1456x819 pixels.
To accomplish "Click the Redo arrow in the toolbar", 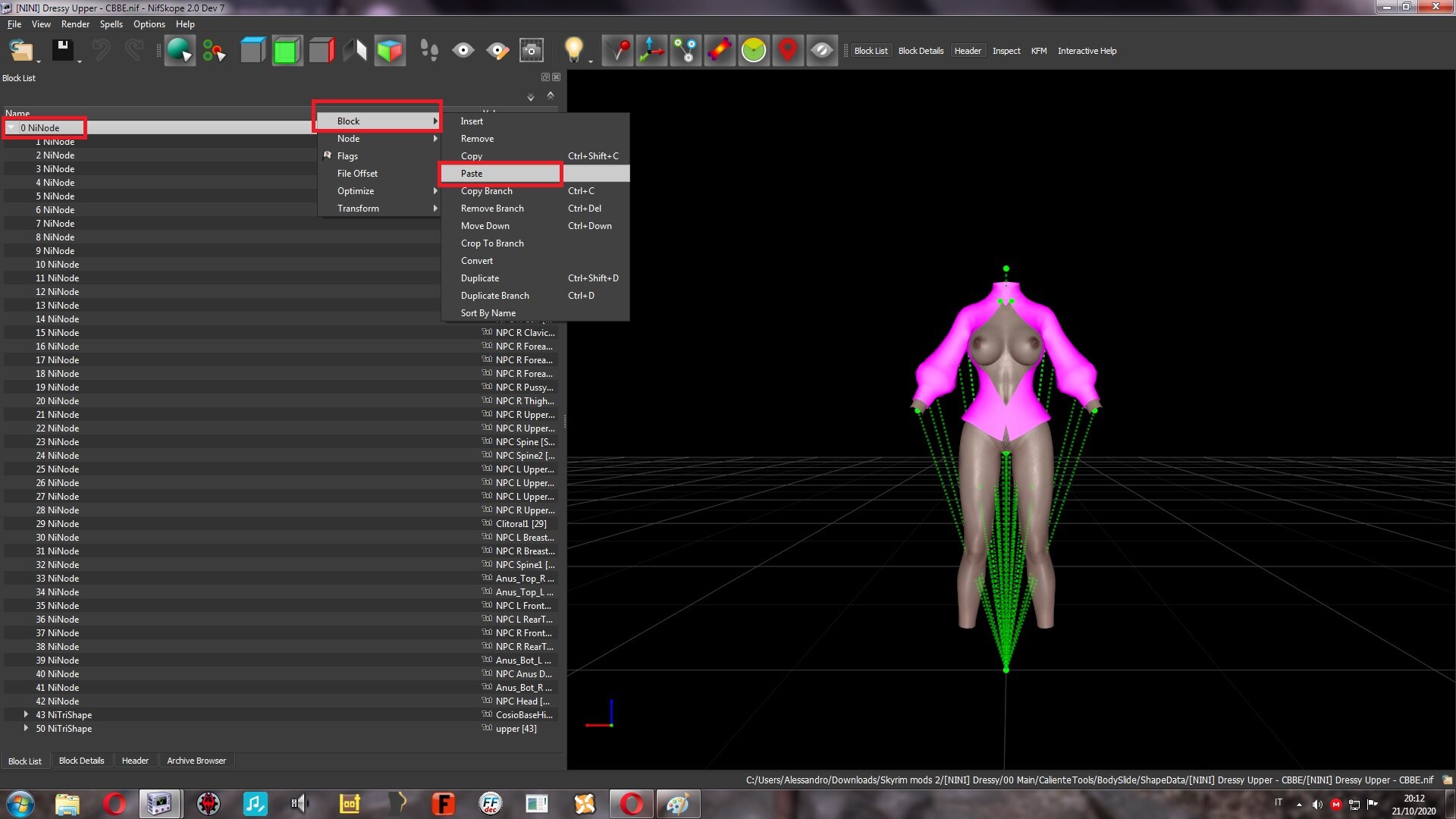I will point(134,51).
